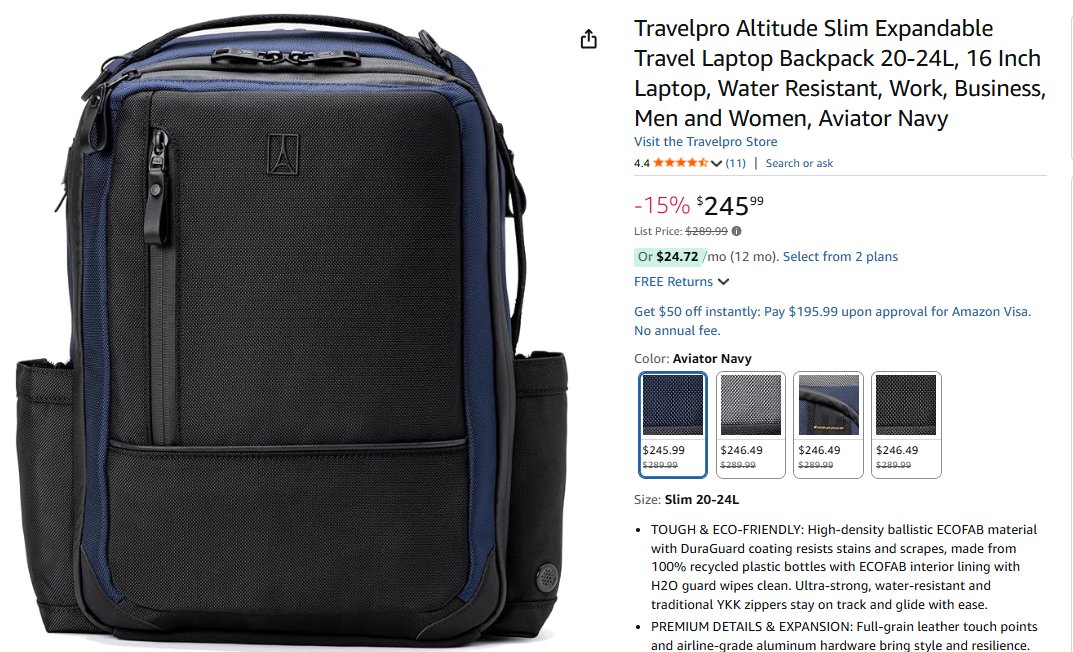Viewport: 1073px width, 652px height.
Task: Open the FREE Returns details link
Action: pos(673,282)
